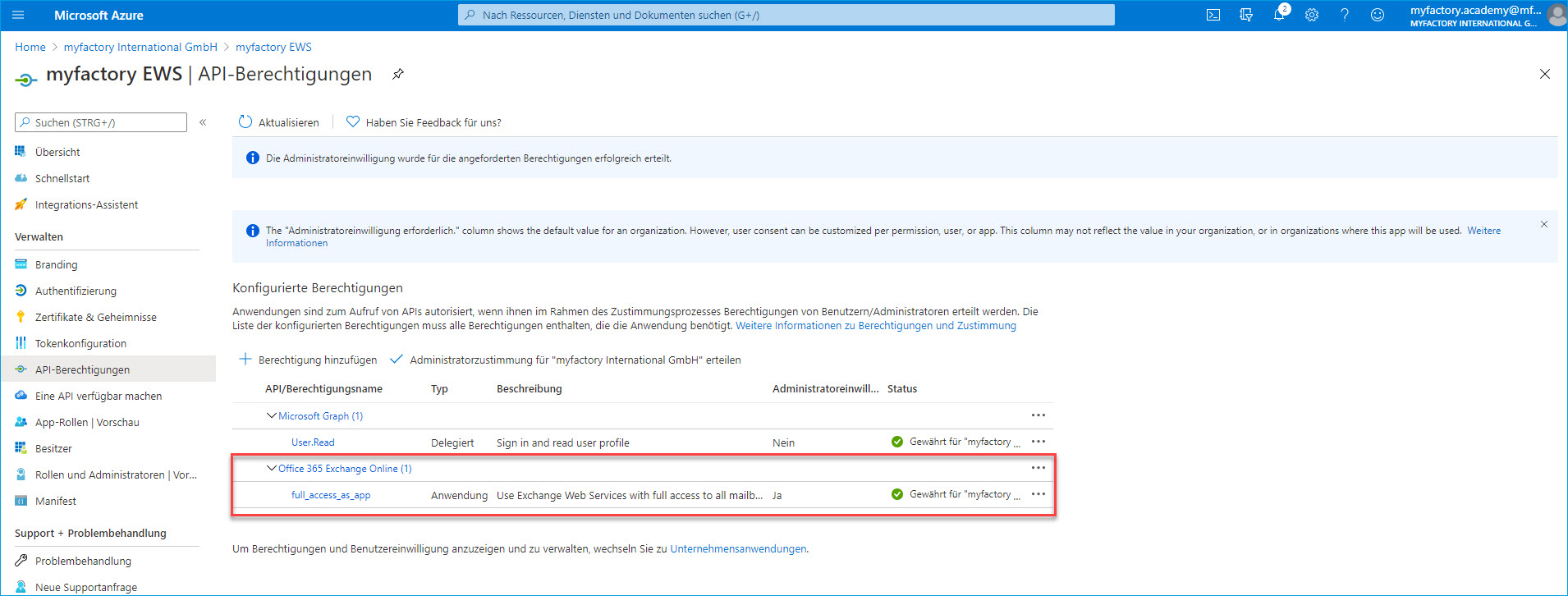Click the green status check for User.Read
The width and height of the screenshot is (1568, 596).
[x=897, y=442]
